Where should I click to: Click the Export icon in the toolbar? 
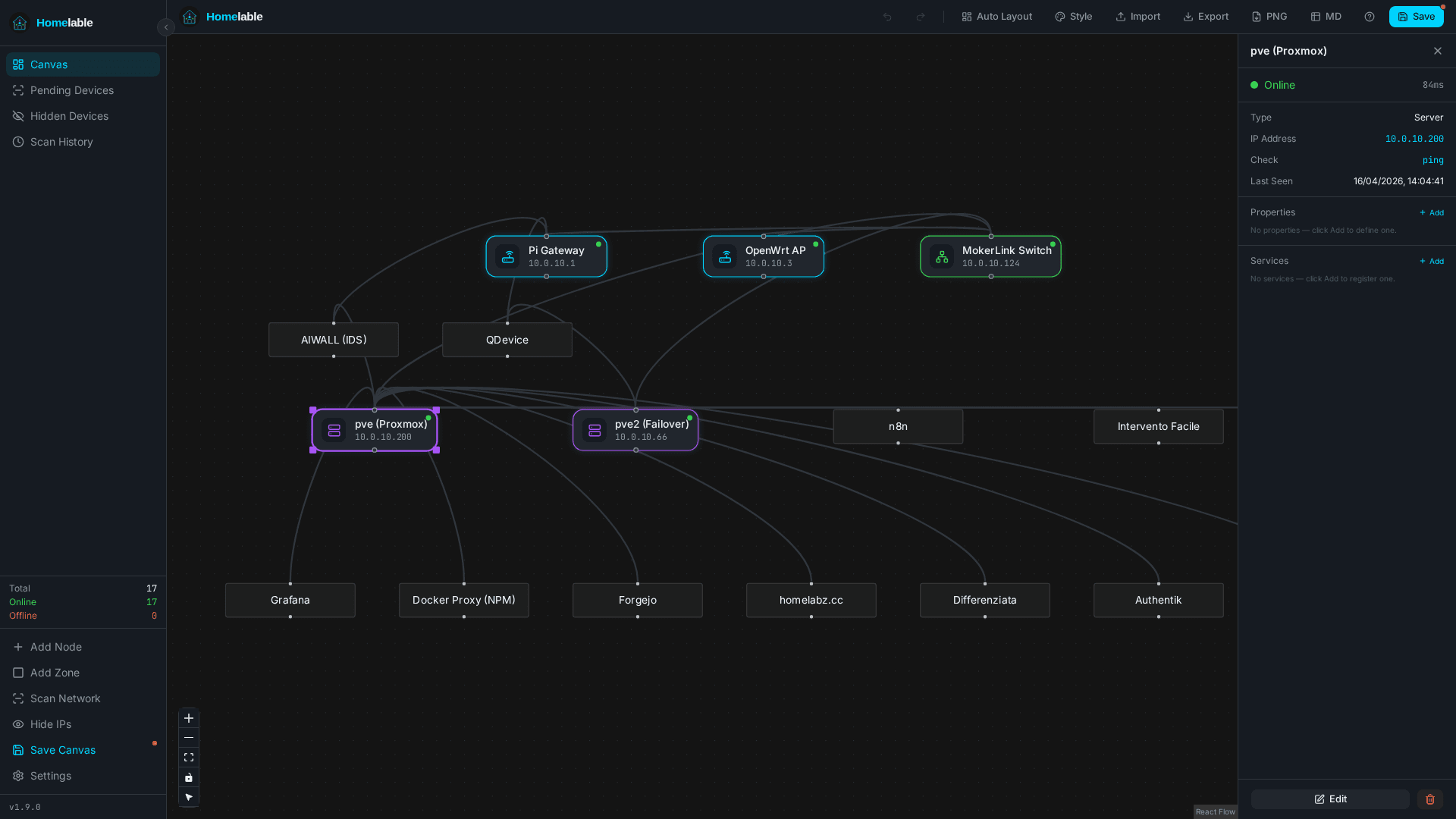[x=1187, y=16]
